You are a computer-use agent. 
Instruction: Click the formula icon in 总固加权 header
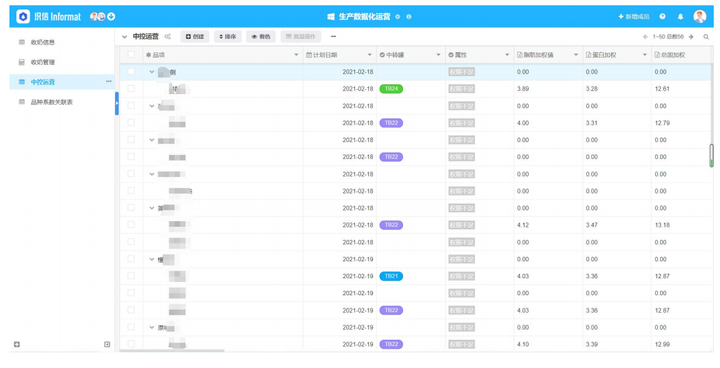[x=658, y=55]
